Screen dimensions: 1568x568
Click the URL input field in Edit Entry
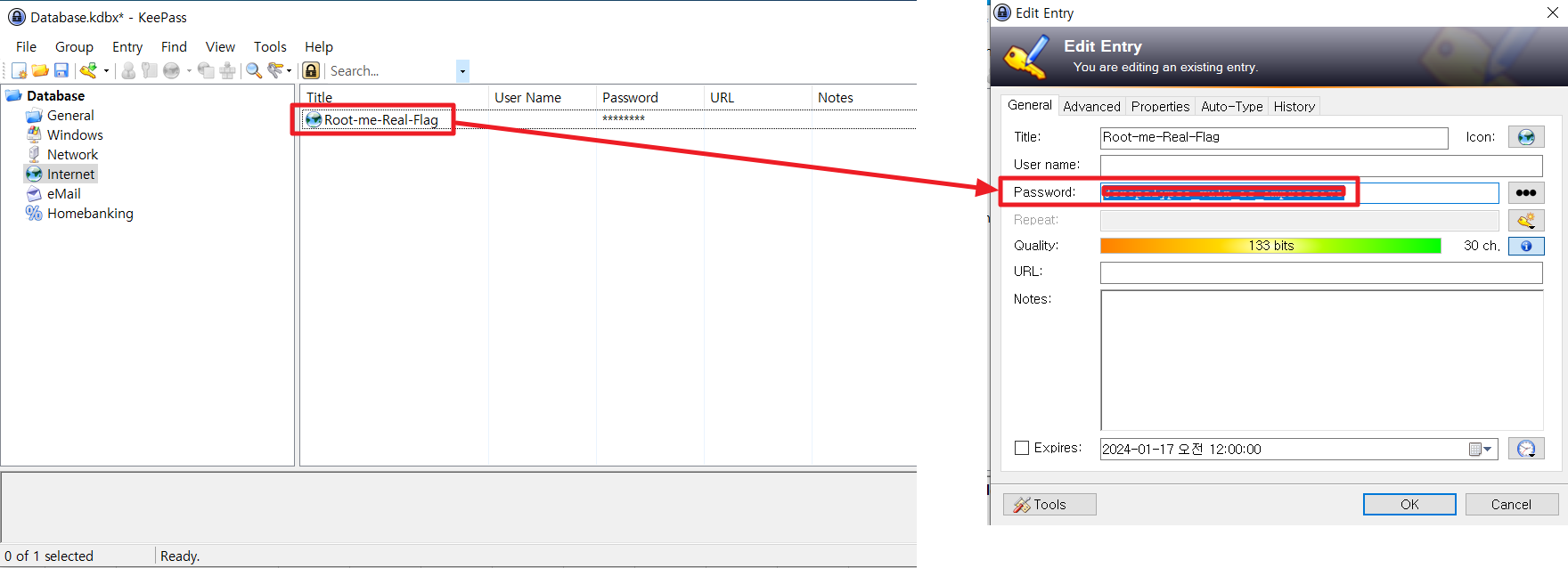[1321, 272]
